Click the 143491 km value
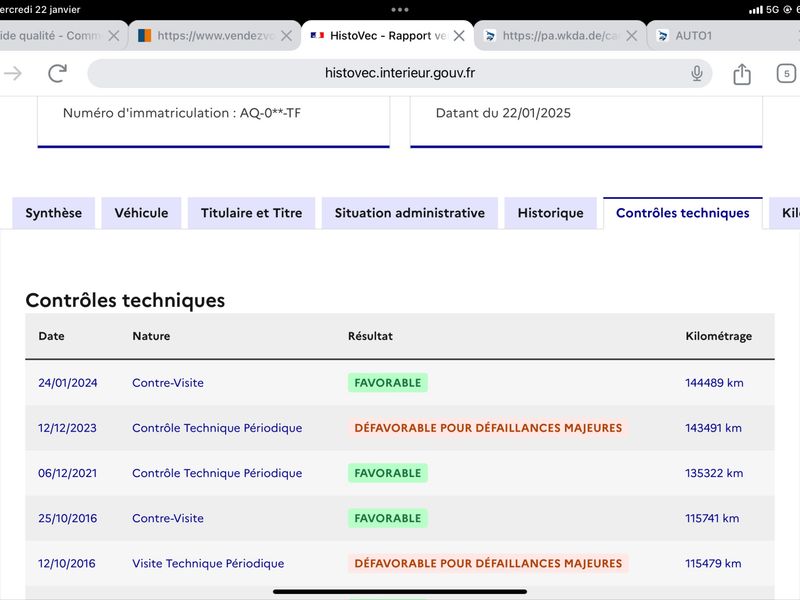The height and width of the screenshot is (600, 800). click(x=713, y=428)
